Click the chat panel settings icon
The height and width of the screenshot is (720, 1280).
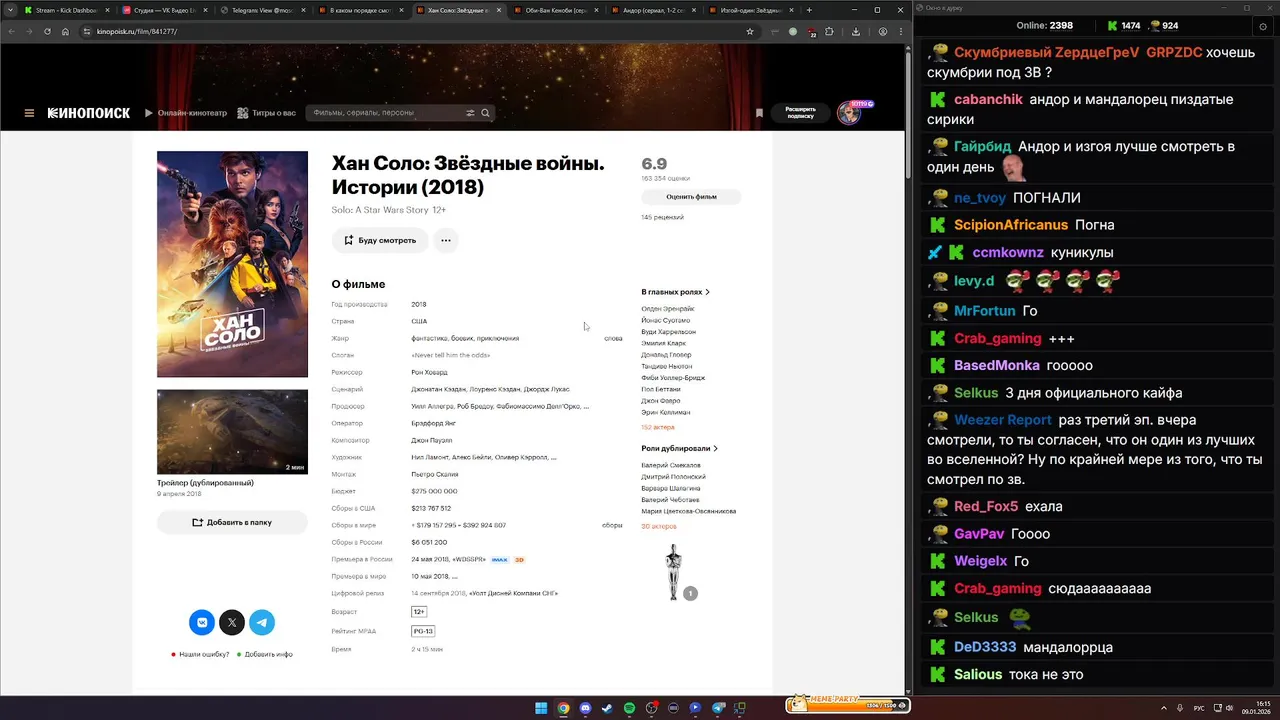(1262, 26)
